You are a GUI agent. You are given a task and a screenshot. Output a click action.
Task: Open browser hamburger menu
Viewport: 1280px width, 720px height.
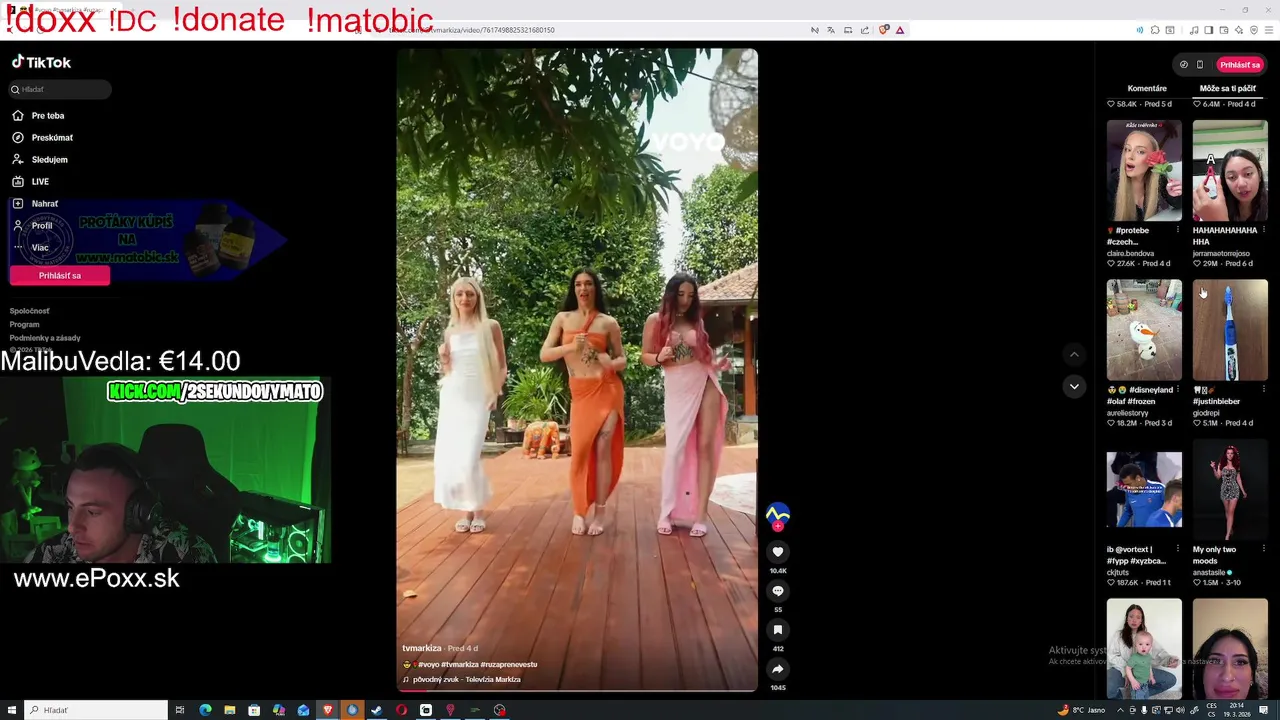click(1270, 30)
